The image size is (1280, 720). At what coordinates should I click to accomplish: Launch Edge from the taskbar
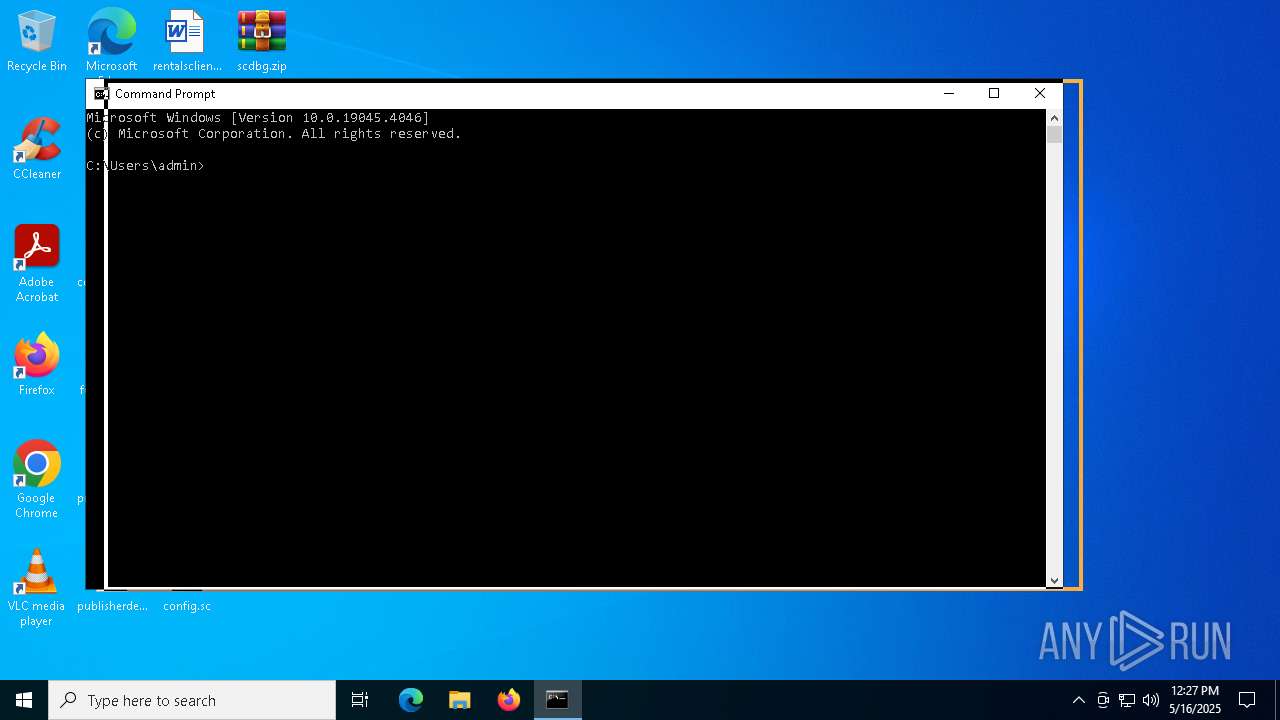click(411, 700)
